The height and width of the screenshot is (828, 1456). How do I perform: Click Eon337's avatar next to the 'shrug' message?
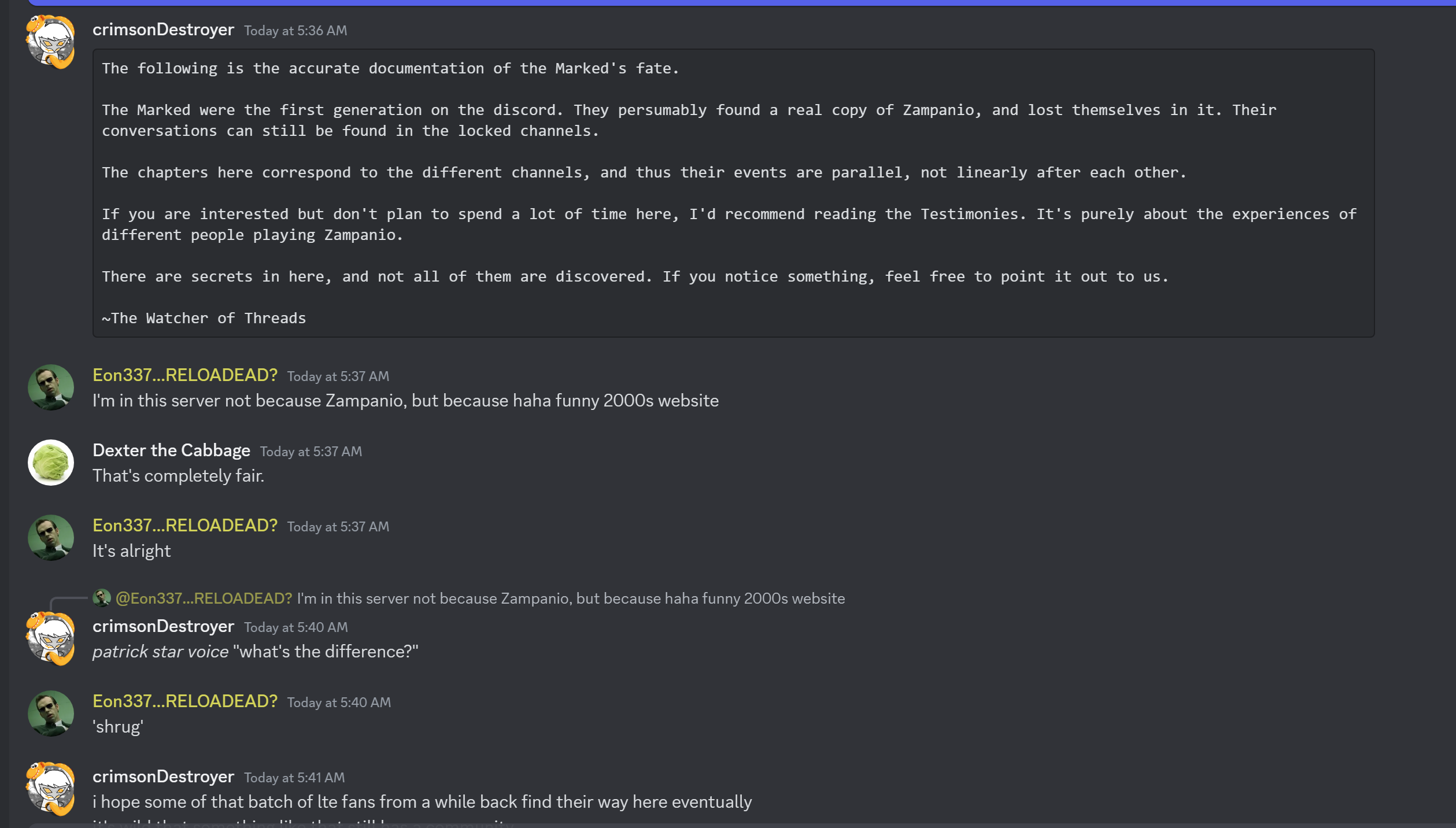pos(51,714)
